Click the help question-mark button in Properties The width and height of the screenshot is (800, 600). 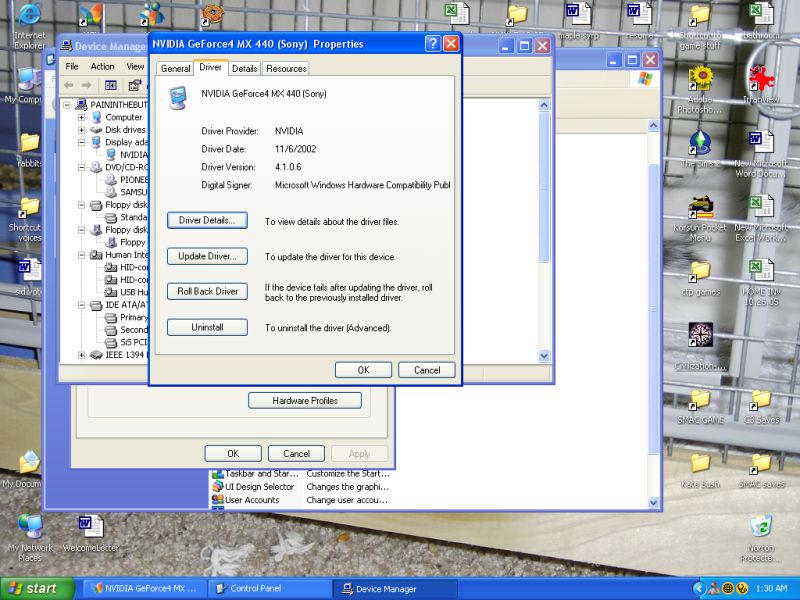[x=432, y=44]
